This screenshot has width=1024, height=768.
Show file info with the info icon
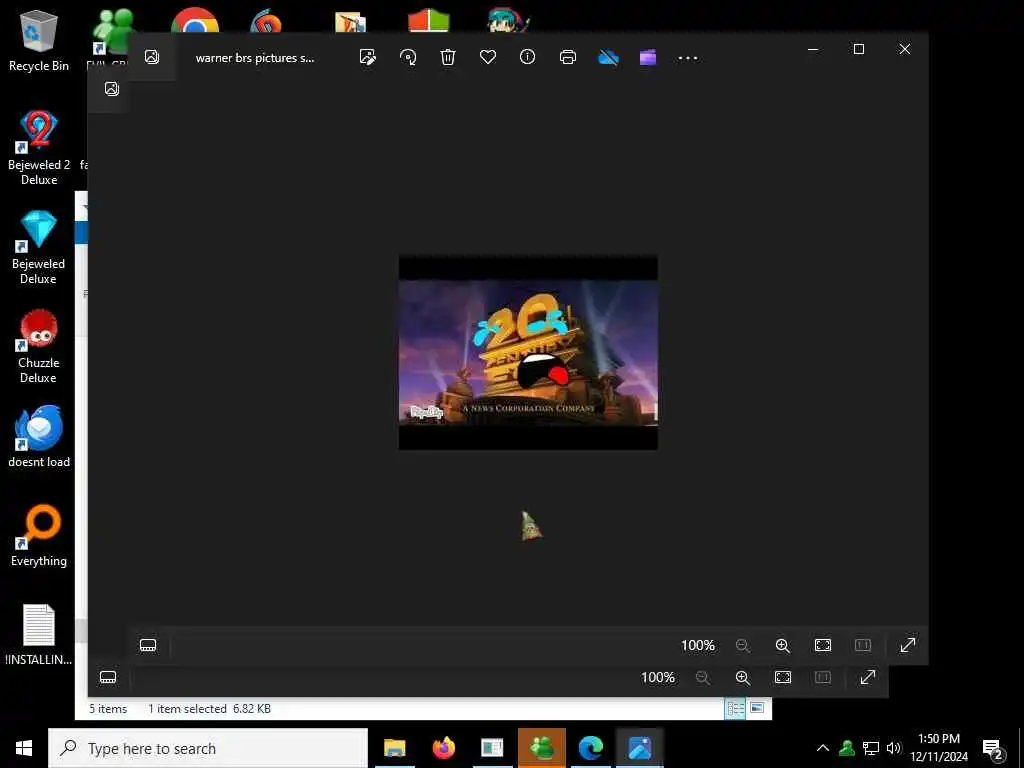tap(528, 57)
